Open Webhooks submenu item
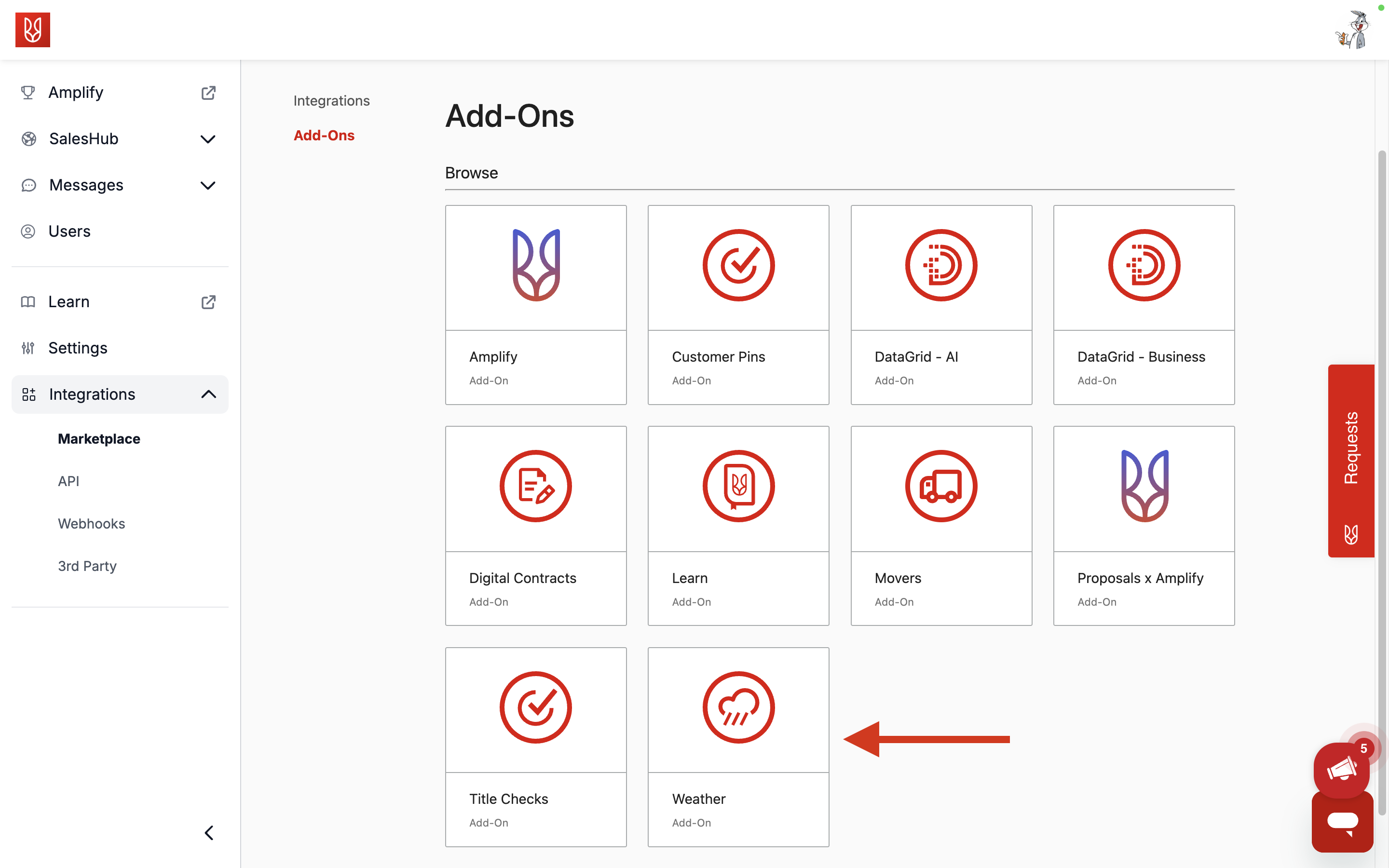 coord(91,524)
